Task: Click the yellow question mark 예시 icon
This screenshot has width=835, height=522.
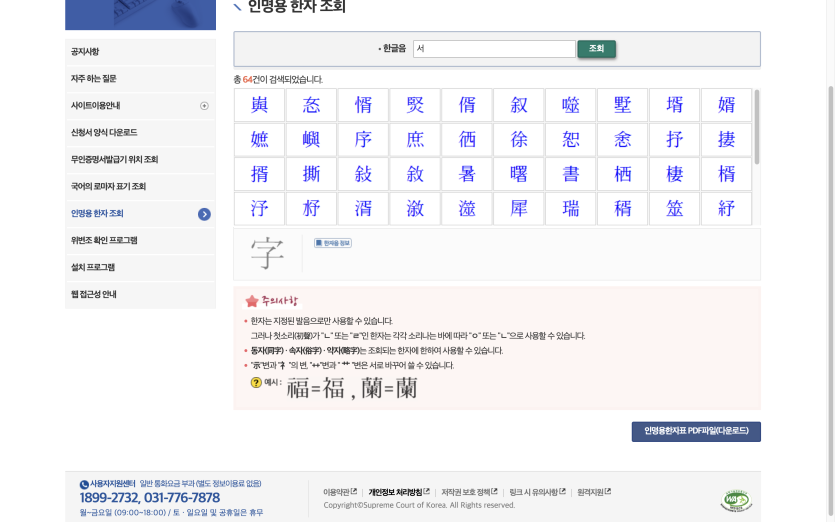Action: 256,382
